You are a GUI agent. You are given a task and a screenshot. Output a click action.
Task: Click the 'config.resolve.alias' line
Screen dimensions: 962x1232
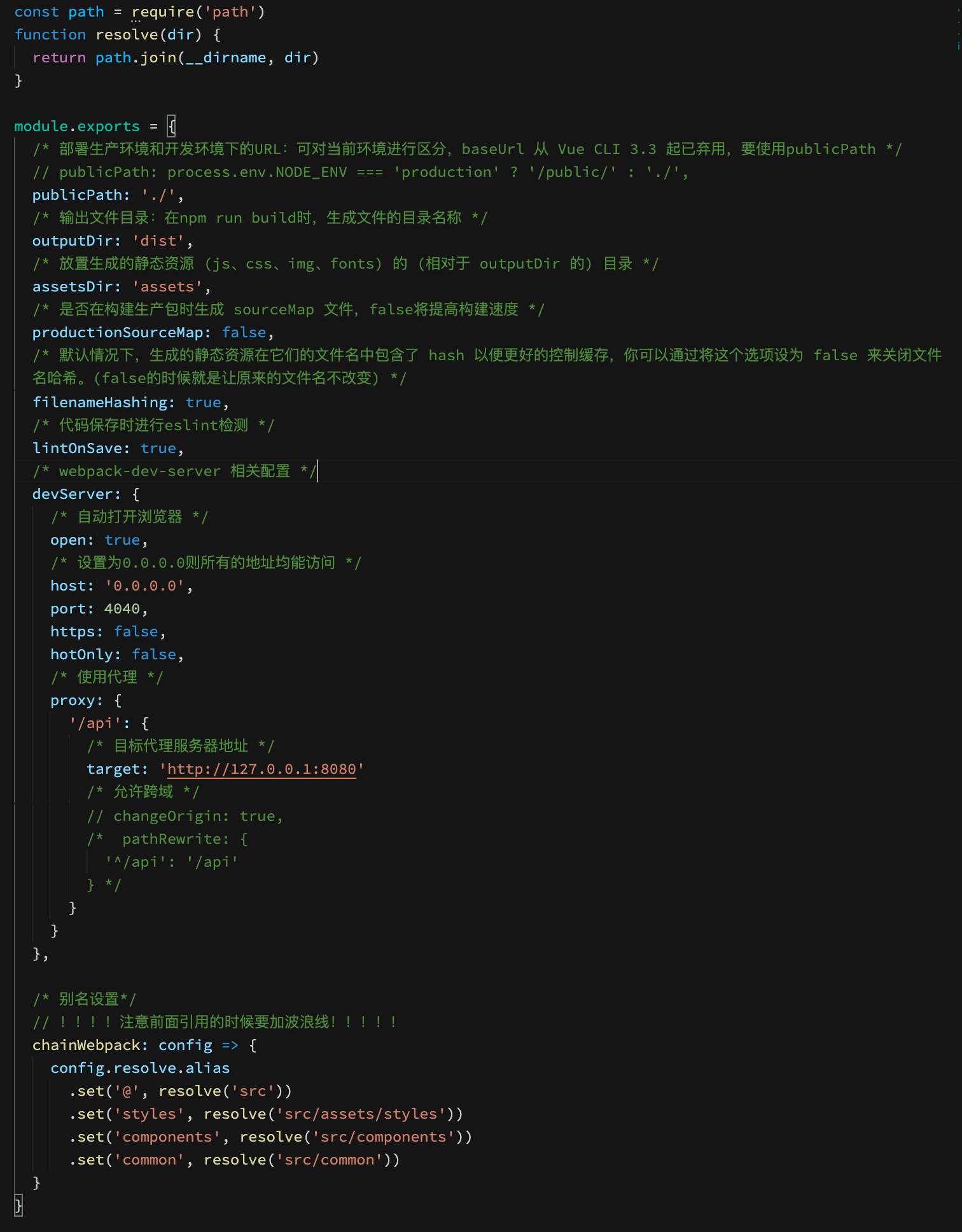tap(140, 1068)
